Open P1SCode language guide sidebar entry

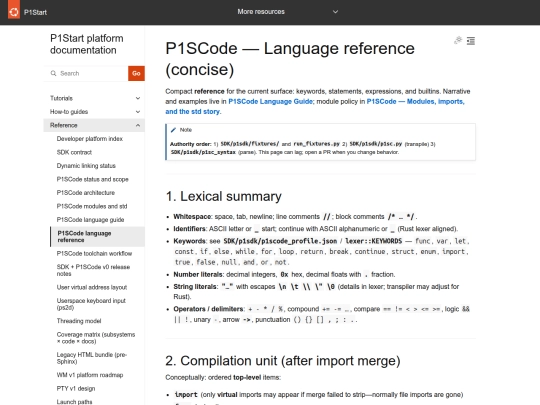[x=90, y=220]
